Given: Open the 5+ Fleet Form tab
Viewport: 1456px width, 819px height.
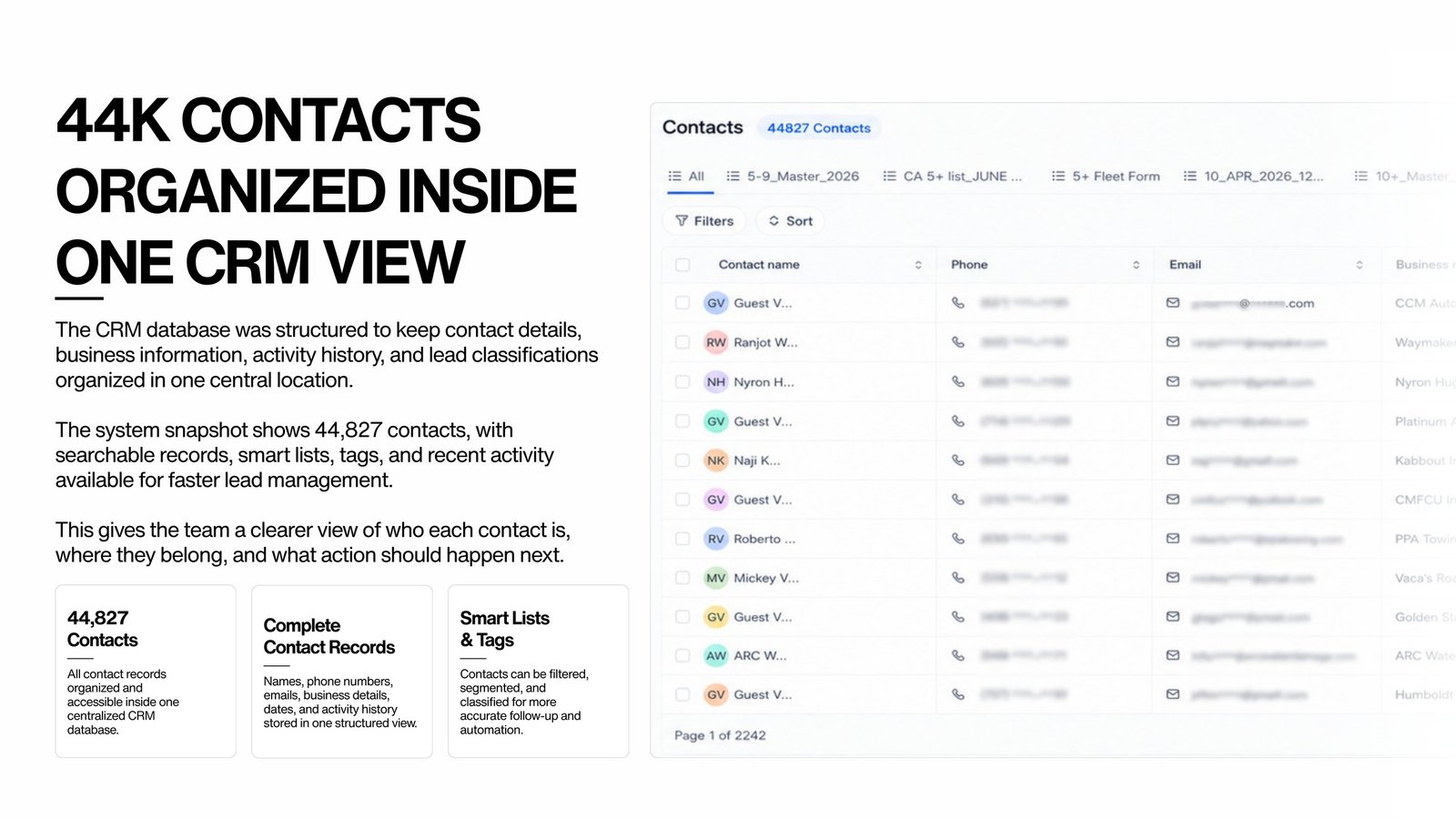Looking at the screenshot, I should 1106,176.
